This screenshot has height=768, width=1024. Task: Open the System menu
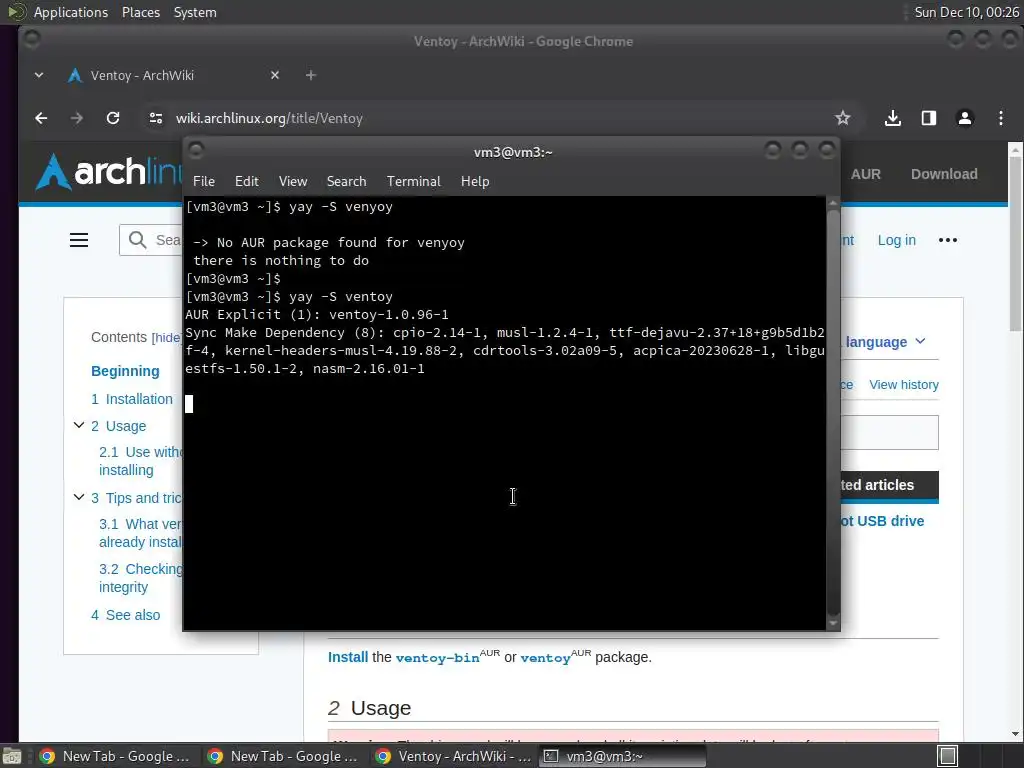pos(195,12)
